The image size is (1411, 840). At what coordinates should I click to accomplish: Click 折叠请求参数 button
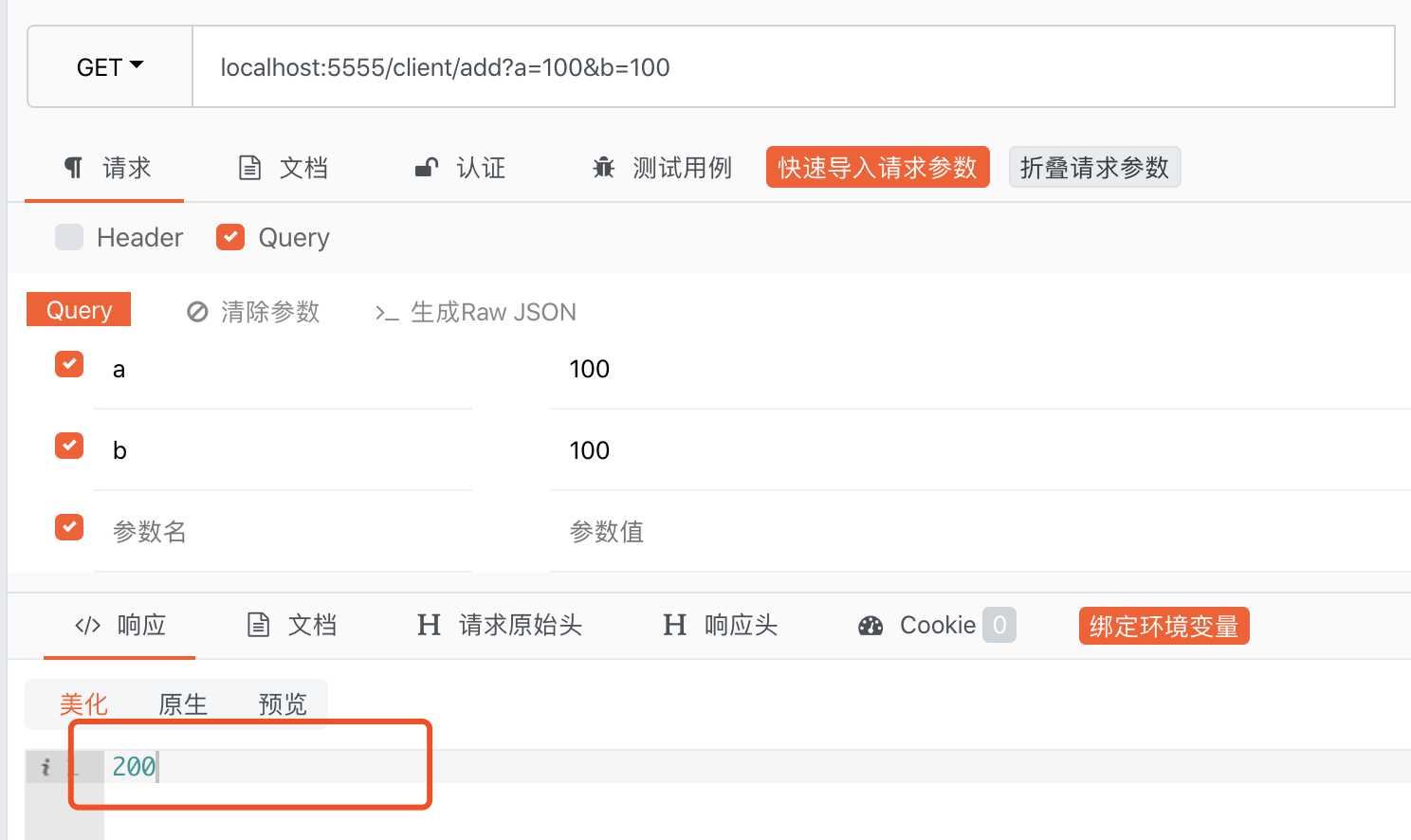pos(1094,168)
